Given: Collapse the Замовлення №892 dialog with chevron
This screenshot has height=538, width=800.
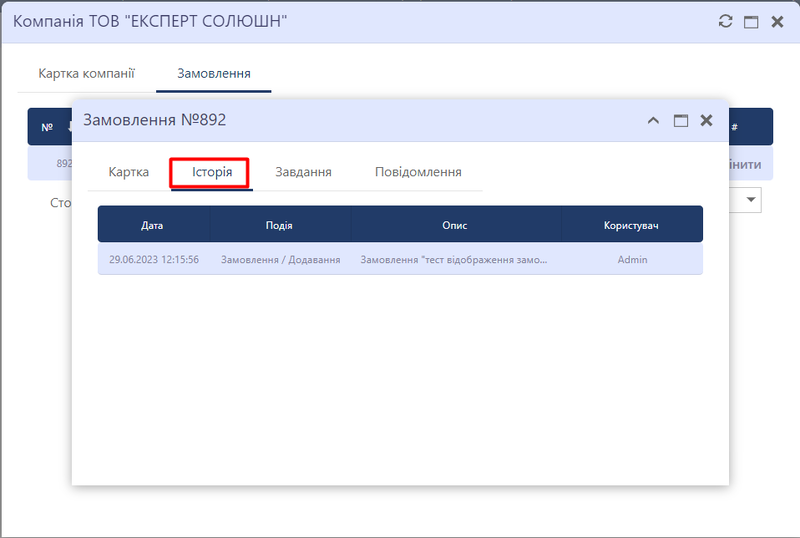Looking at the screenshot, I should 653,120.
